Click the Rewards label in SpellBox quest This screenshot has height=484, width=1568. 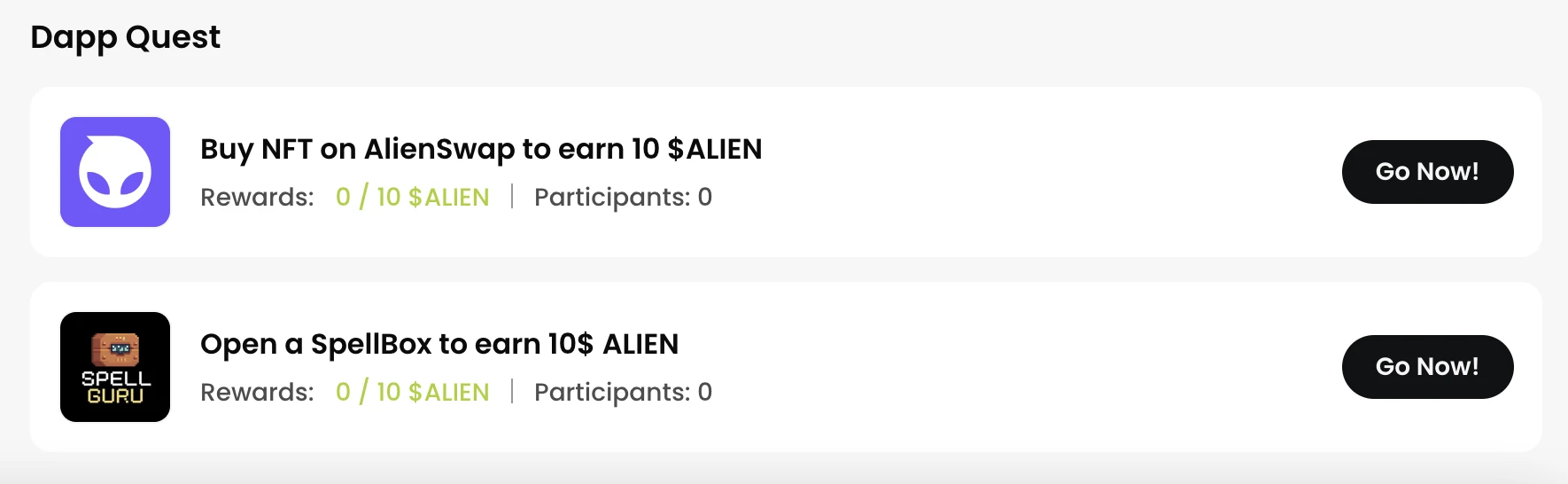click(257, 392)
